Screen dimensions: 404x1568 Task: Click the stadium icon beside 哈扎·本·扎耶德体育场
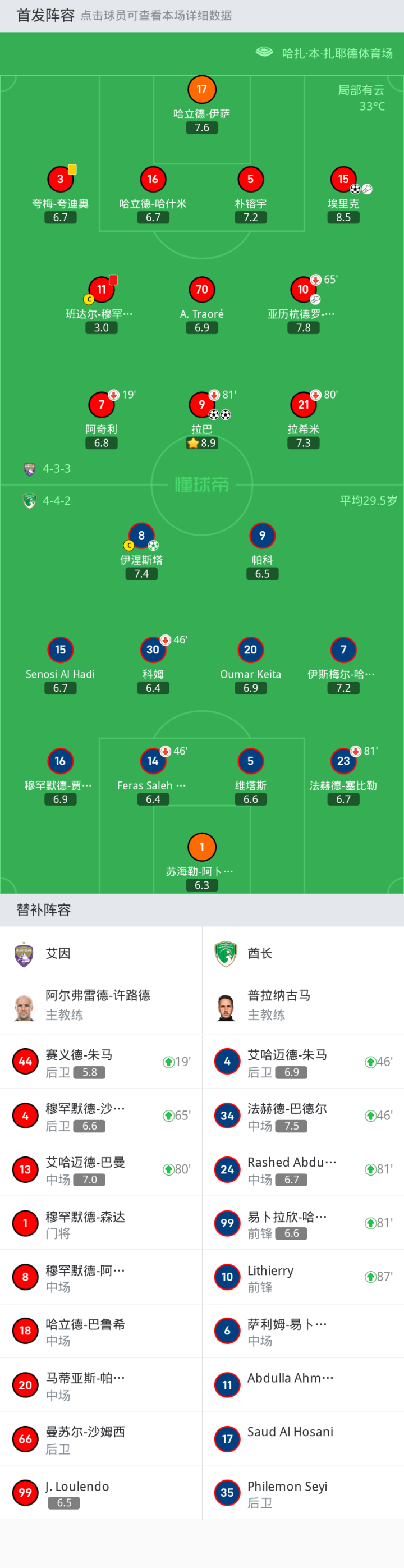tap(264, 52)
